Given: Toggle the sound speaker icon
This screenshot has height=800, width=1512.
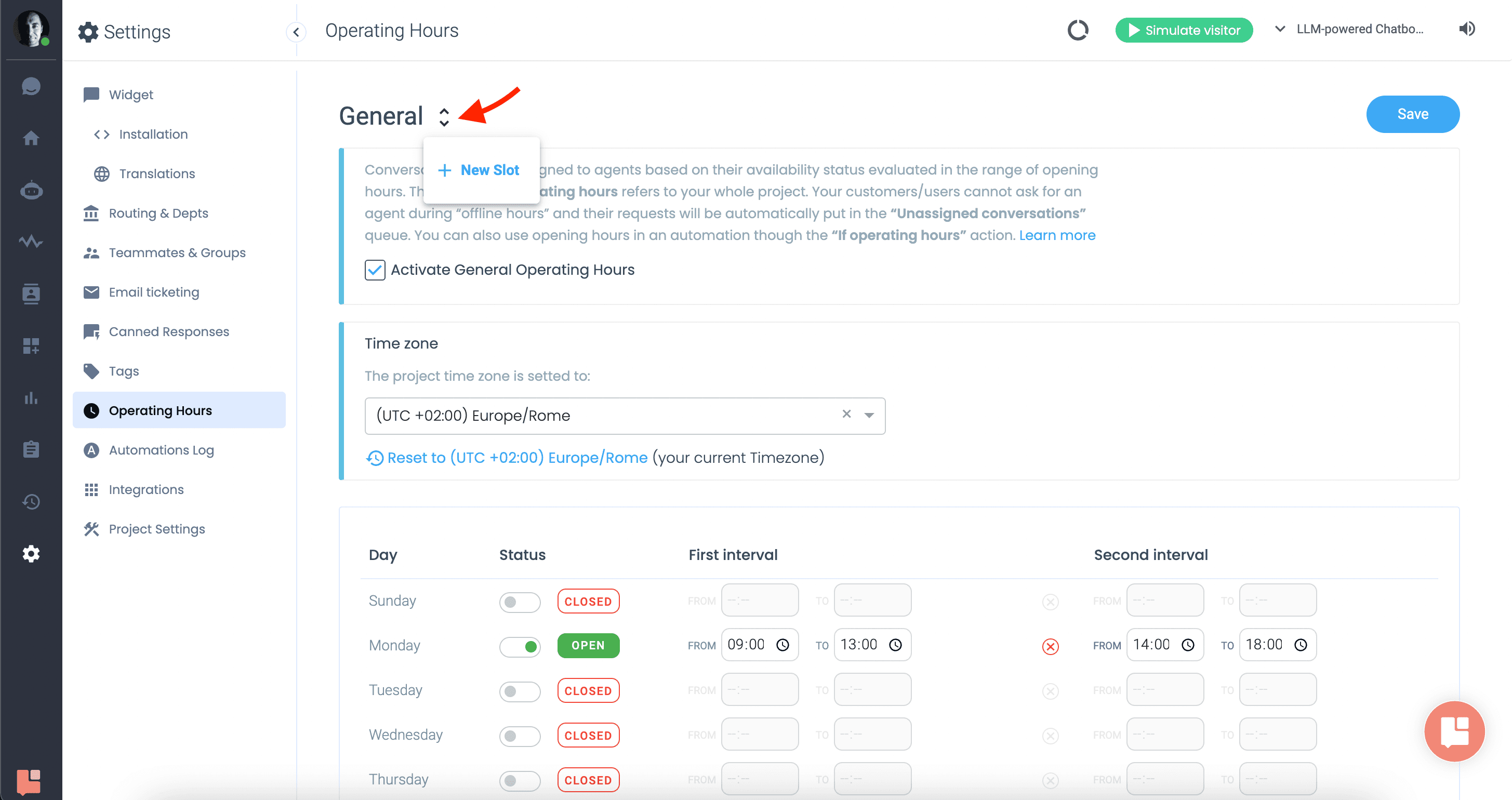Looking at the screenshot, I should pos(1466,29).
